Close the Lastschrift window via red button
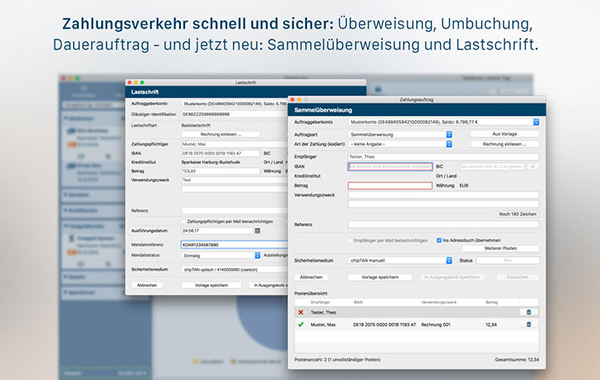Screen dimensions: 600x380 [x=130, y=83]
